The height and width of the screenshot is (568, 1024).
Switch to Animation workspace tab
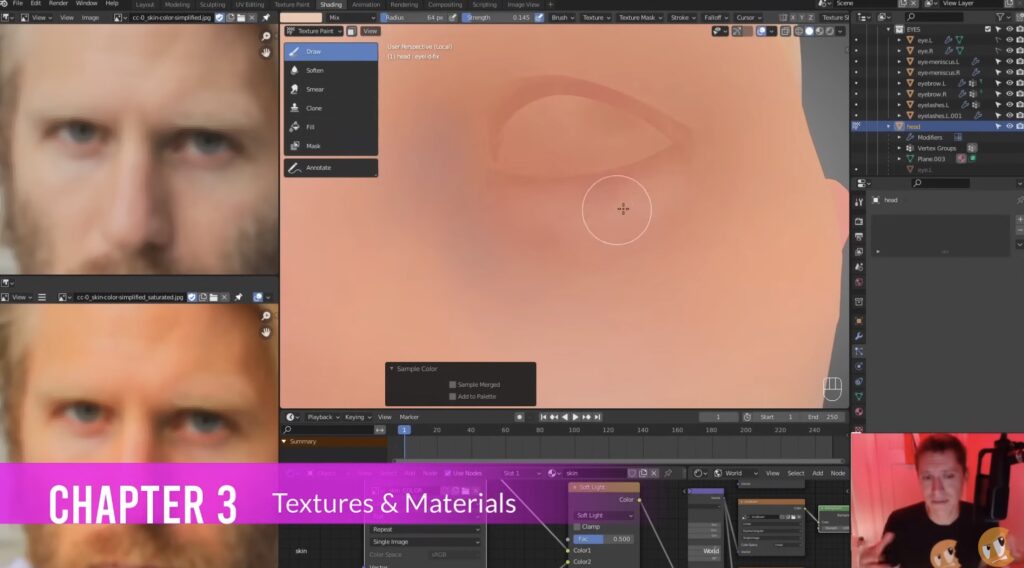(x=366, y=5)
